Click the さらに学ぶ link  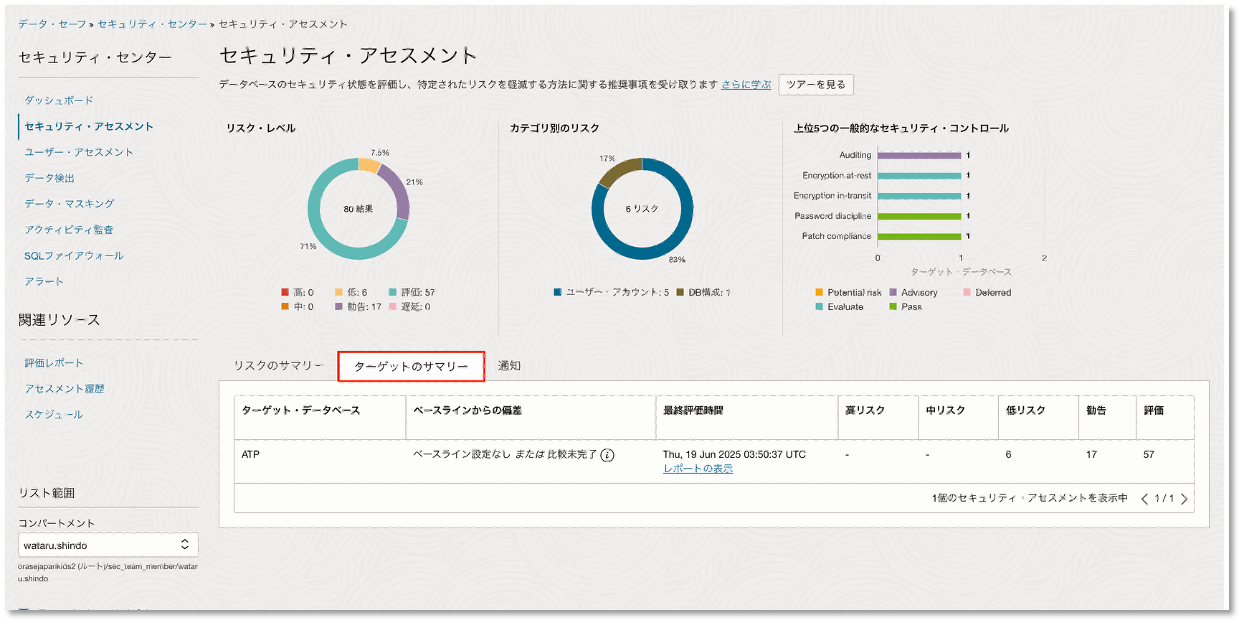(x=747, y=85)
